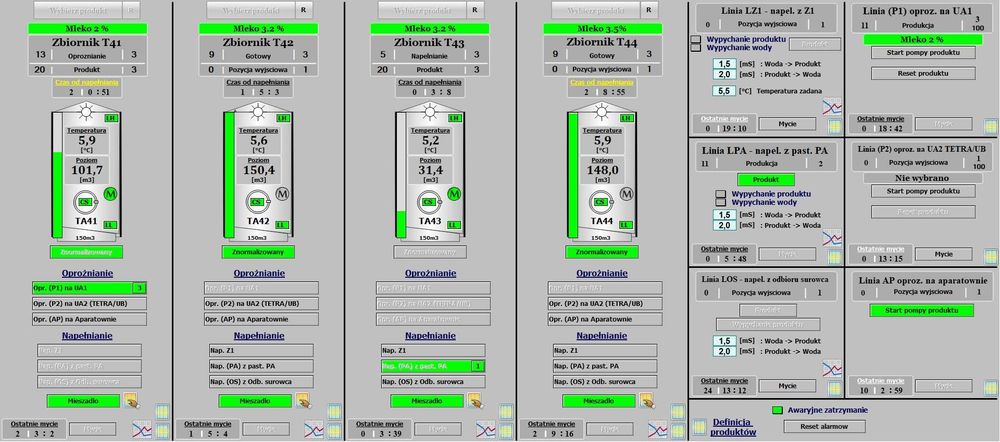
Task: Click Mycie button in Linia LZ1 panel
Action: [788, 124]
